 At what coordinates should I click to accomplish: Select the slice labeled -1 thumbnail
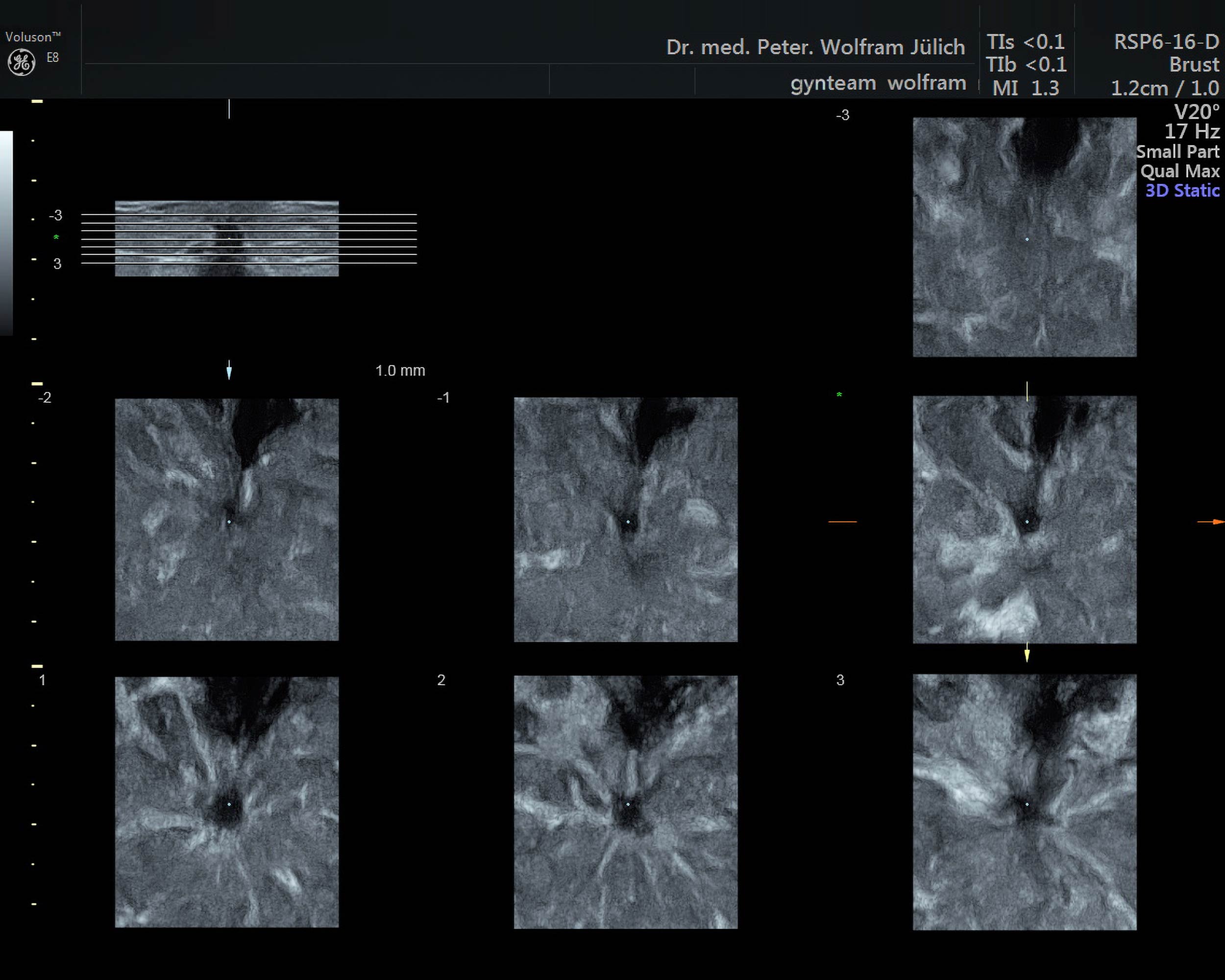click(x=626, y=519)
